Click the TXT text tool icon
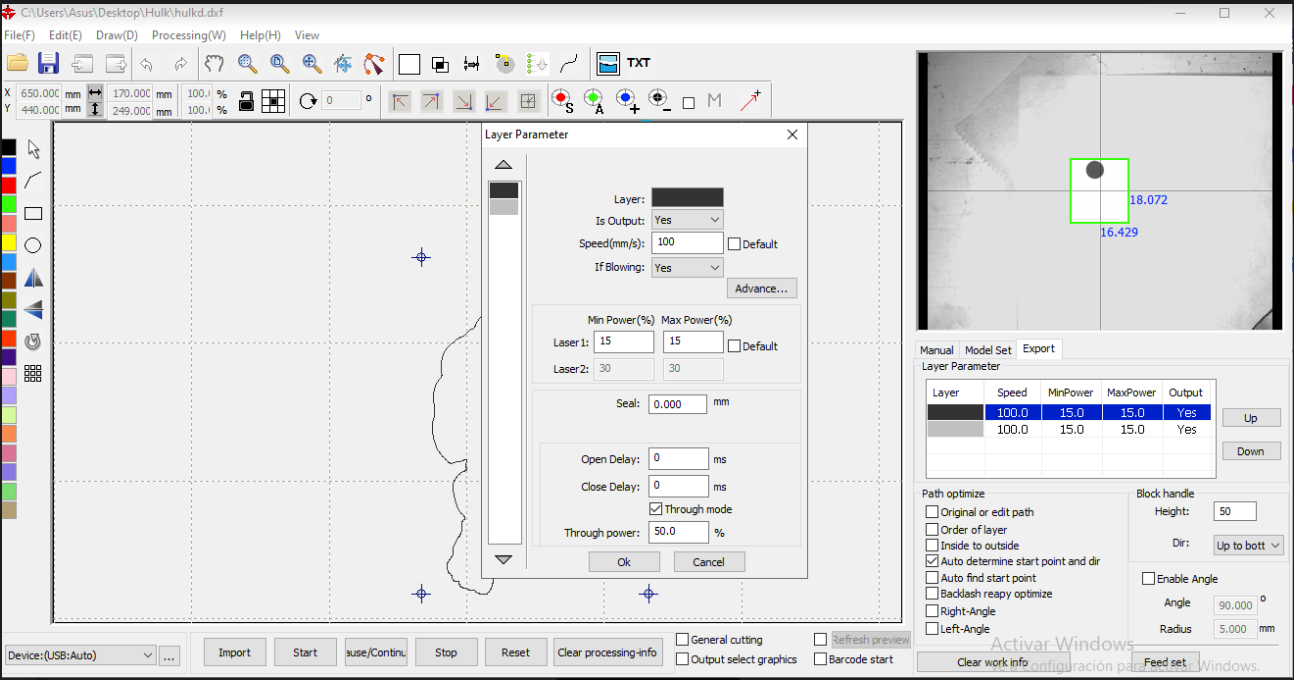The width and height of the screenshot is (1294, 680). tap(638, 63)
